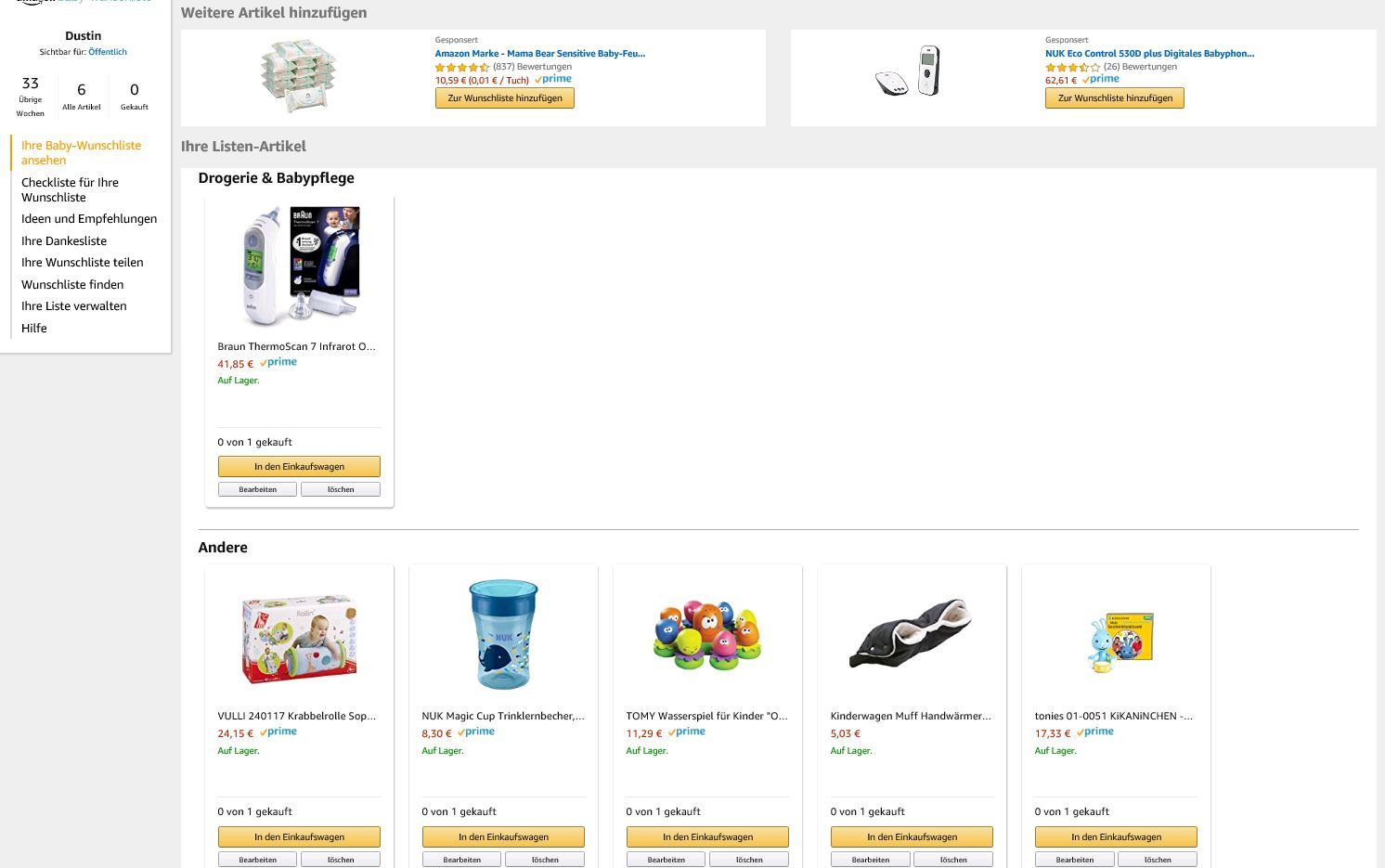
Task: Put the TOMY Wasserspiel in the Einkaufswagen
Action: pyautogui.click(x=707, y=837)
